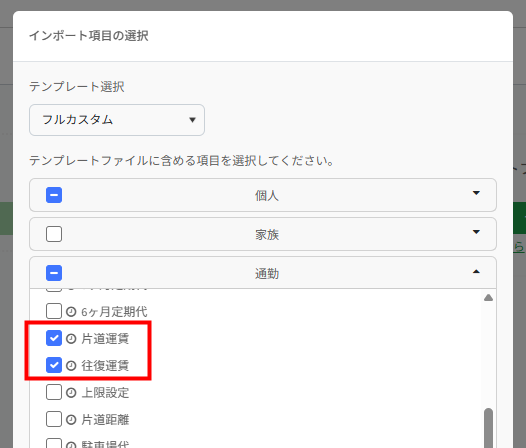Uncheck the 片道運賃 checkbox
This screenshot has width=526, height=448.
(x=54, y=338)
